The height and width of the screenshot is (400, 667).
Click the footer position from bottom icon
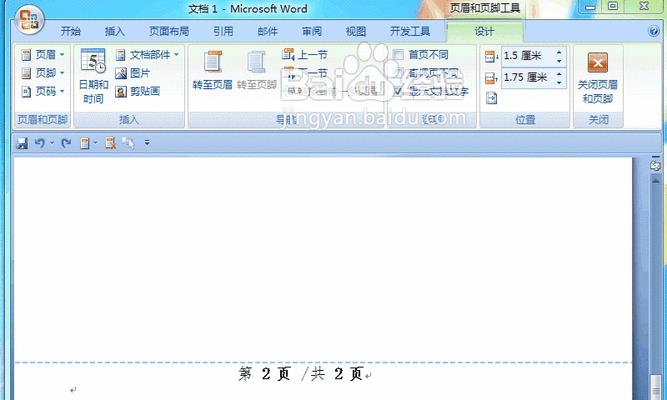[x=491, y=78]
